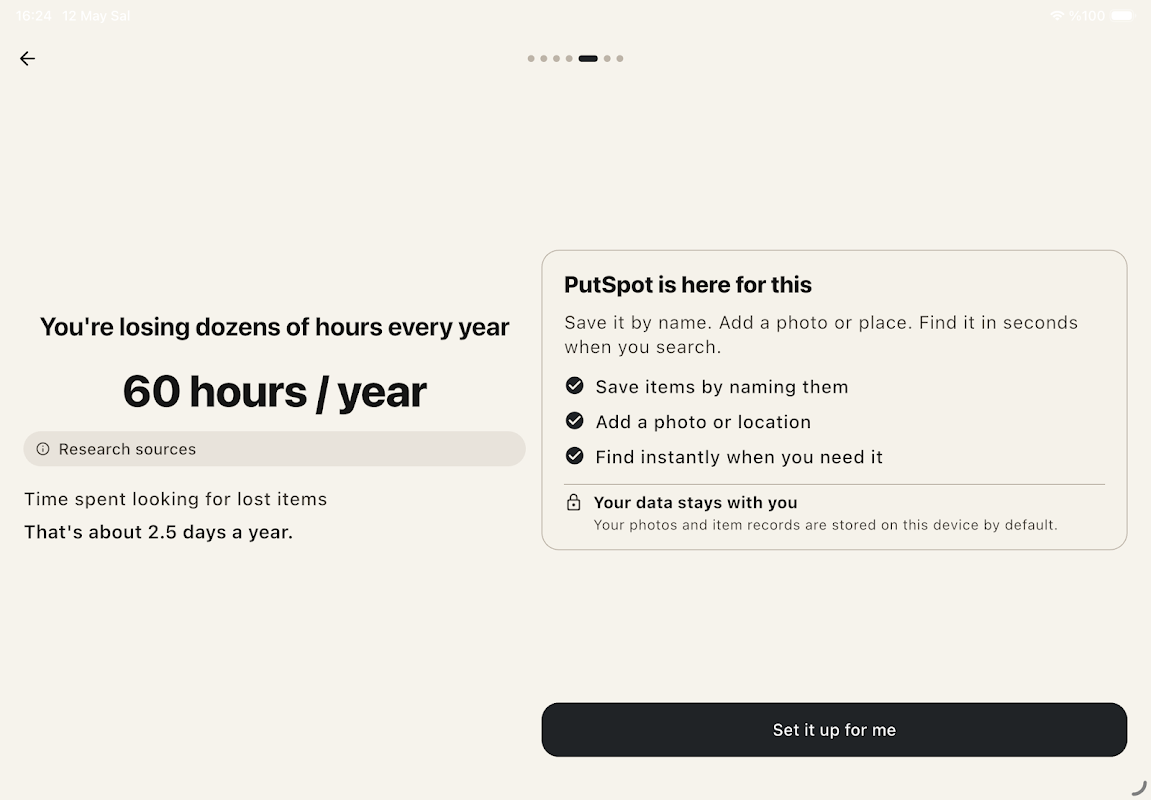1151x800 pixels.
Task: Go back using the arrow icon
Action: tap(27, 59)
